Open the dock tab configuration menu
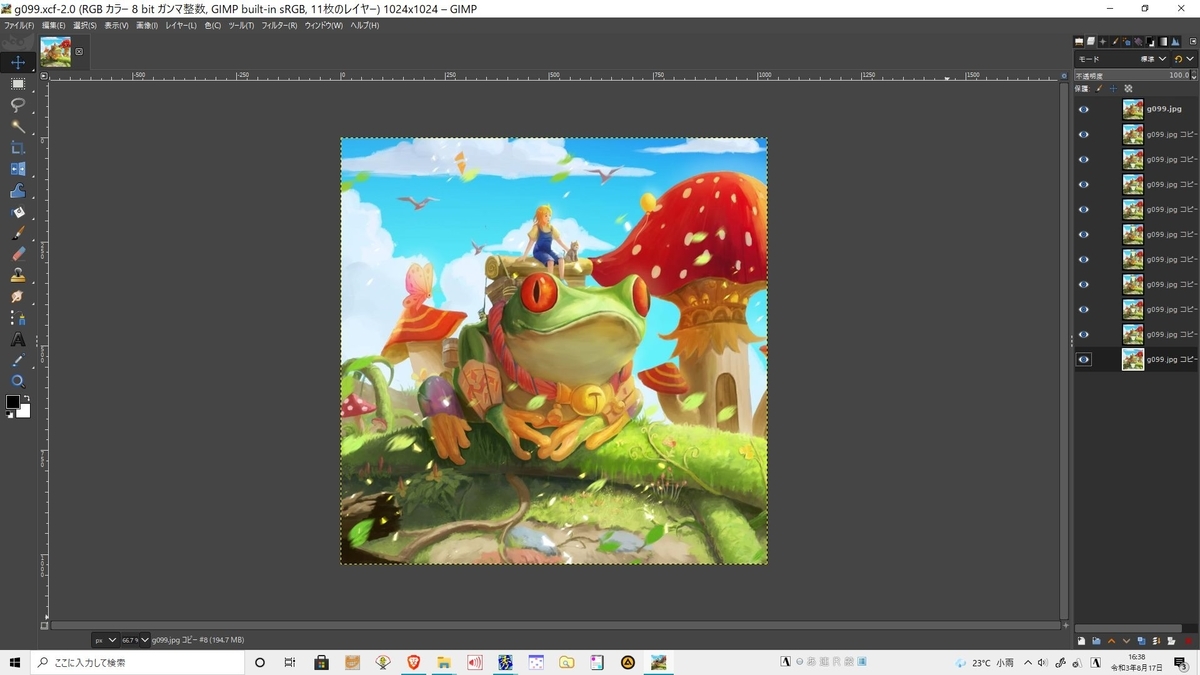1200x675 pixels. (x=1191, y=42)
